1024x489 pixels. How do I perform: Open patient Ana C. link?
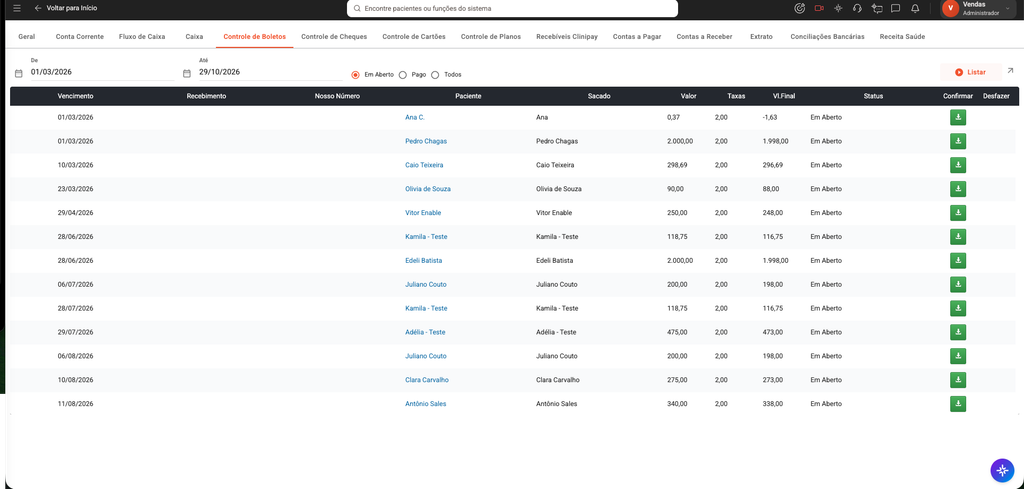pyautogui.click(x=415, y=118)
